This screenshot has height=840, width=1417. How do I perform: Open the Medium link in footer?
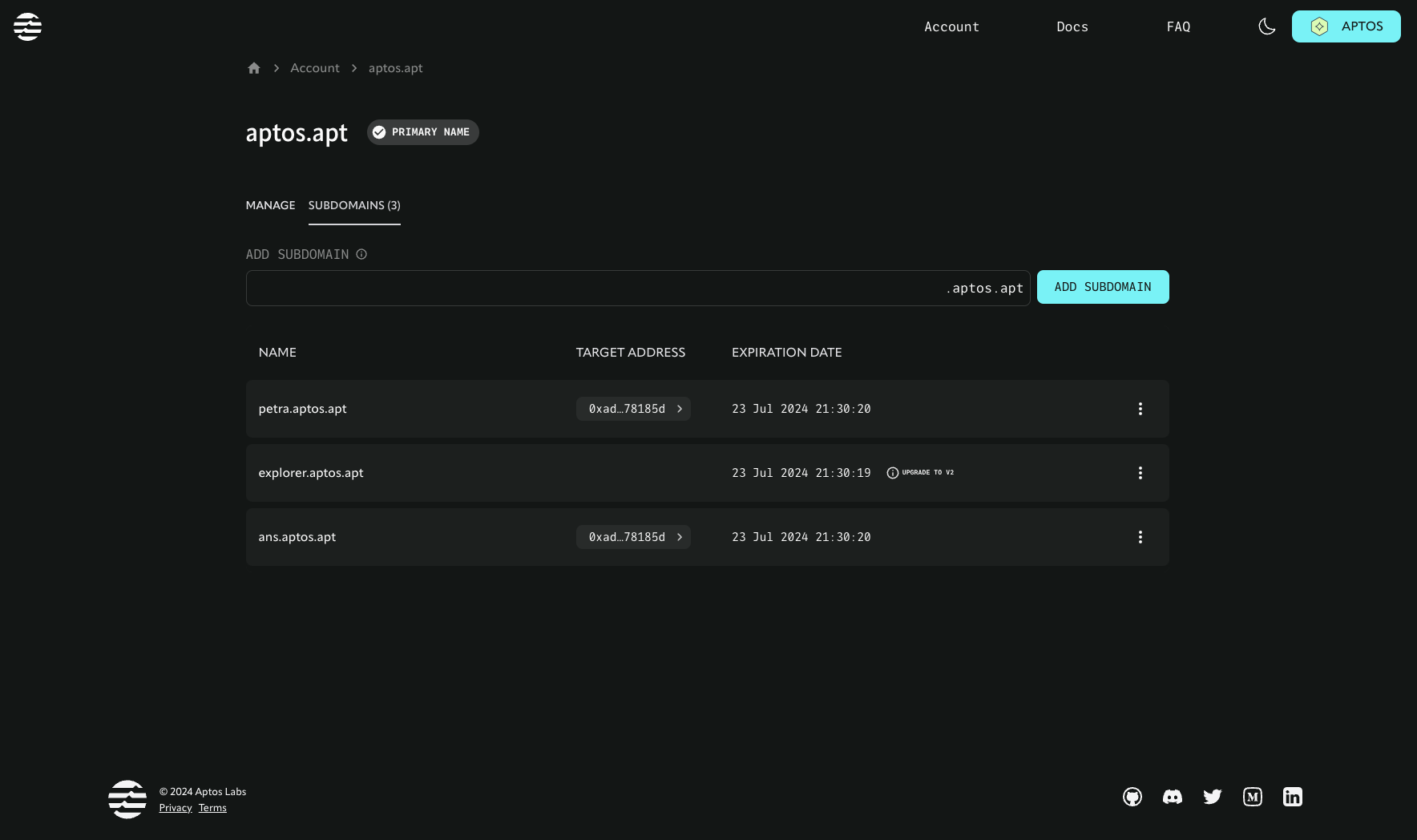click(x=1252, y=797)
